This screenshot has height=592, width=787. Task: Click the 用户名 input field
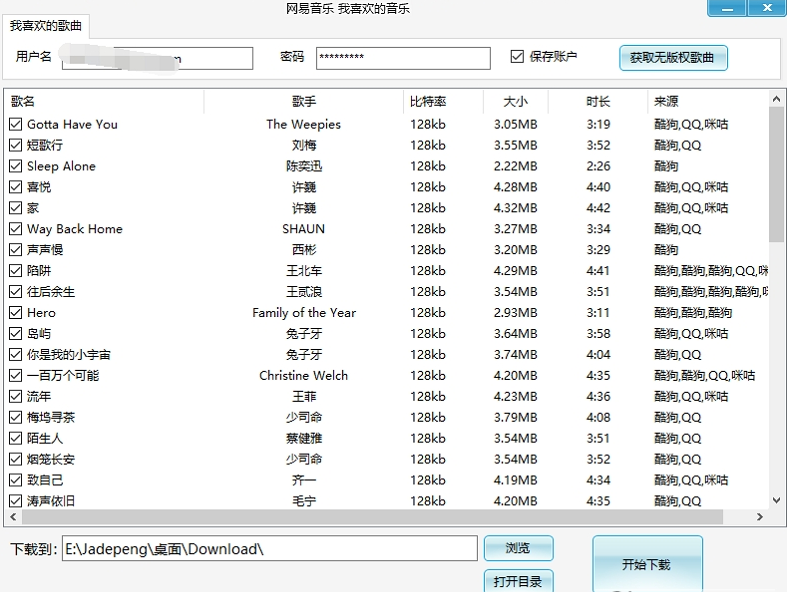click(157, 58)
